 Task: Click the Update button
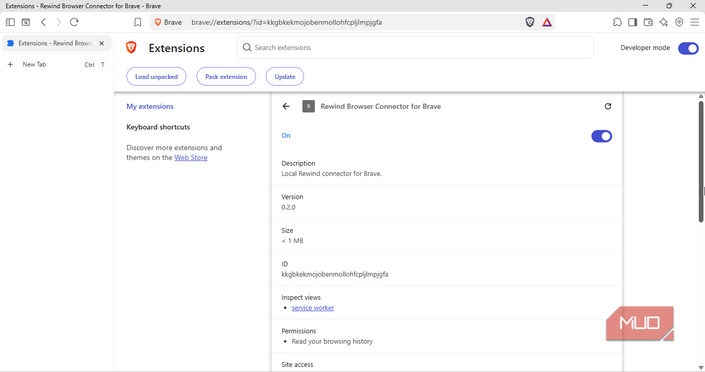(x=285, y=76)
